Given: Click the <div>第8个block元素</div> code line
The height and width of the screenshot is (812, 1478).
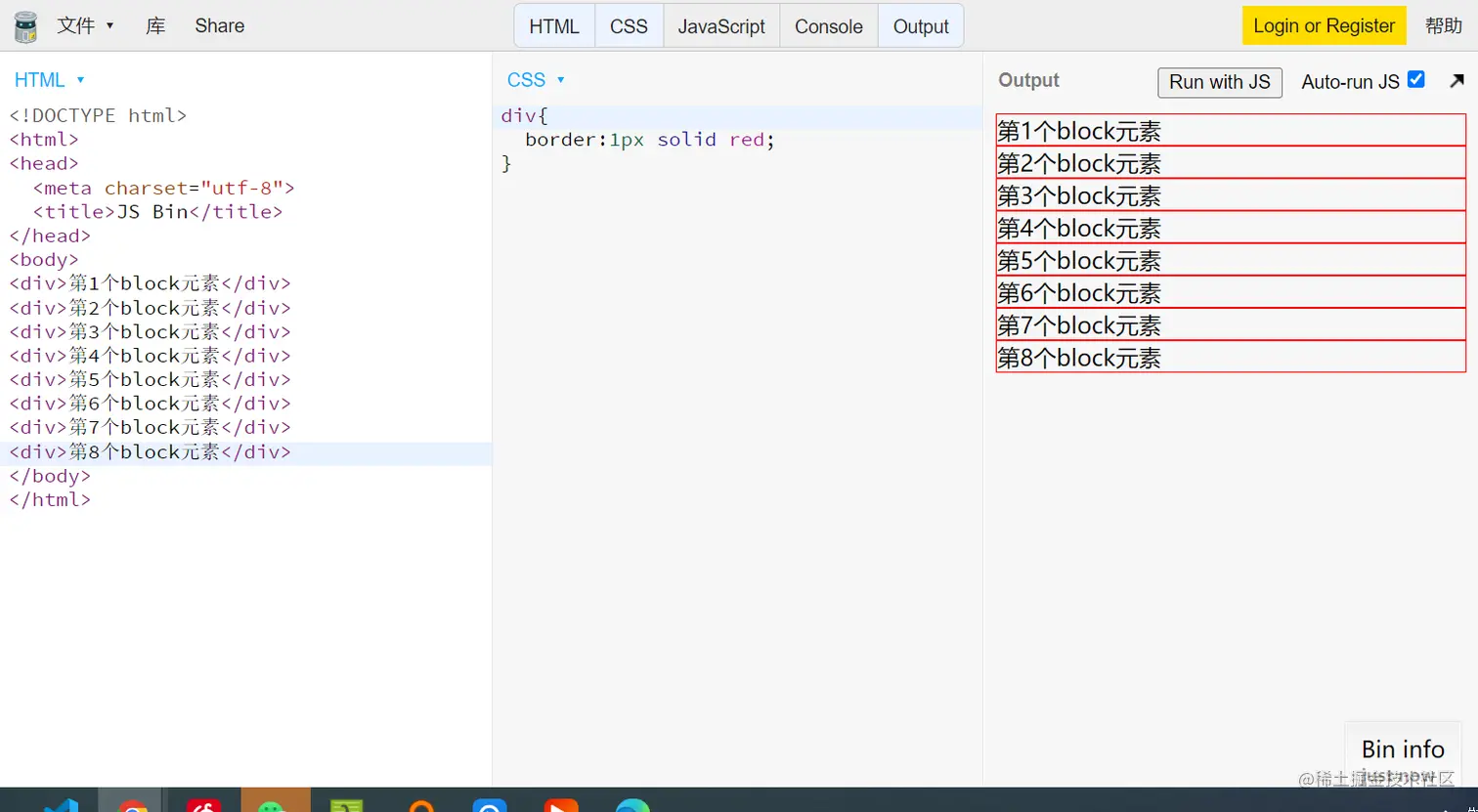Looking at the screenshot, I should click(151, 451).
